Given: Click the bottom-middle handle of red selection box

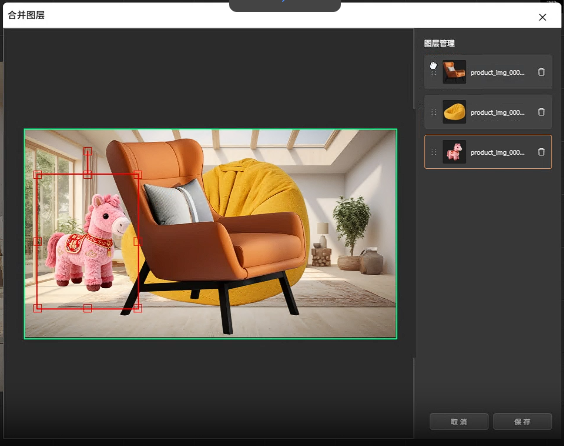Looking at the screenshot, I should (x=87, y=308).
